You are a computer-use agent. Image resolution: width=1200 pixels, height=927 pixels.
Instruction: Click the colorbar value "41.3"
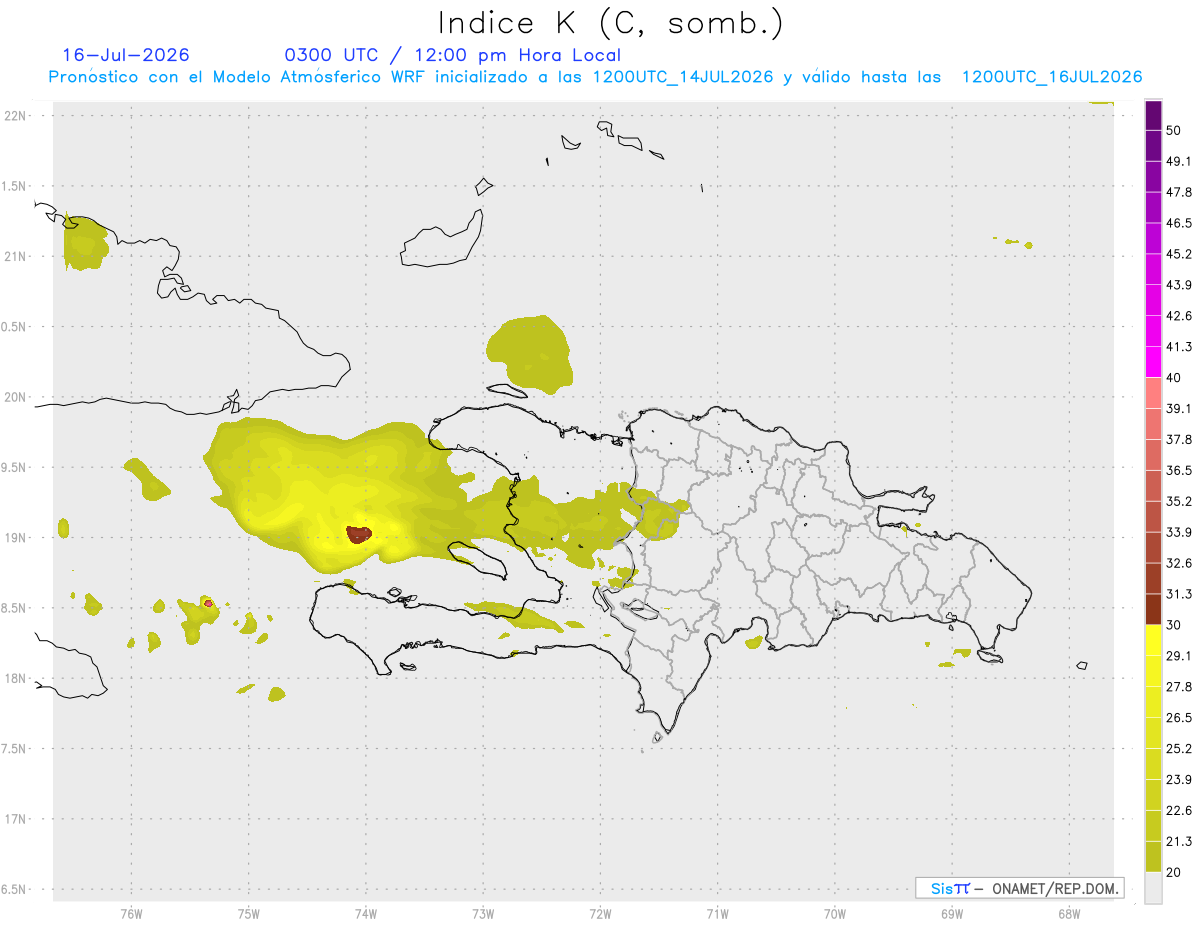pos(1179,347)
